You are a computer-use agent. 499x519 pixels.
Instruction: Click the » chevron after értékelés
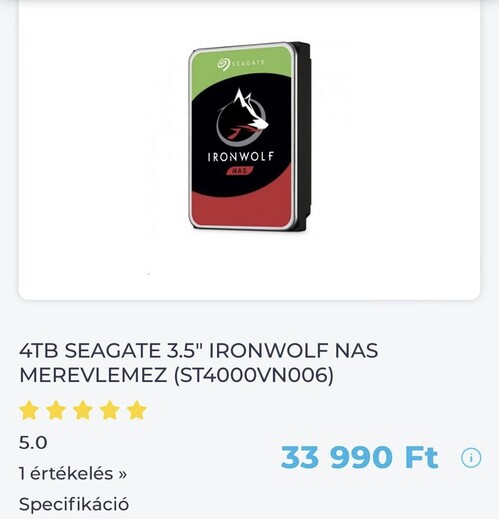(122, 474)
